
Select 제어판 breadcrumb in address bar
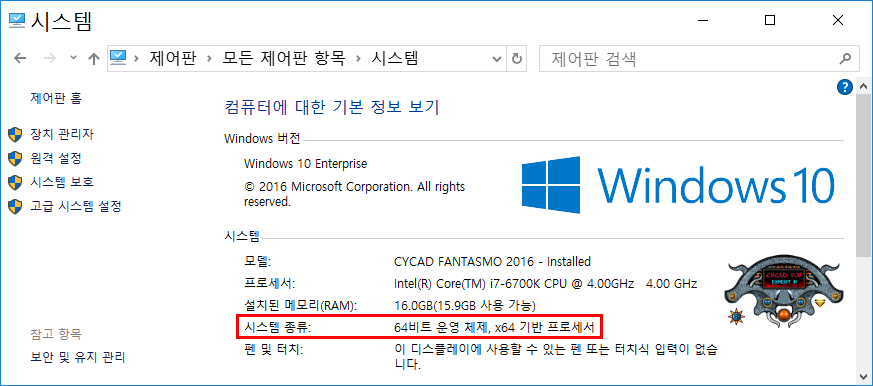point(173,58)
